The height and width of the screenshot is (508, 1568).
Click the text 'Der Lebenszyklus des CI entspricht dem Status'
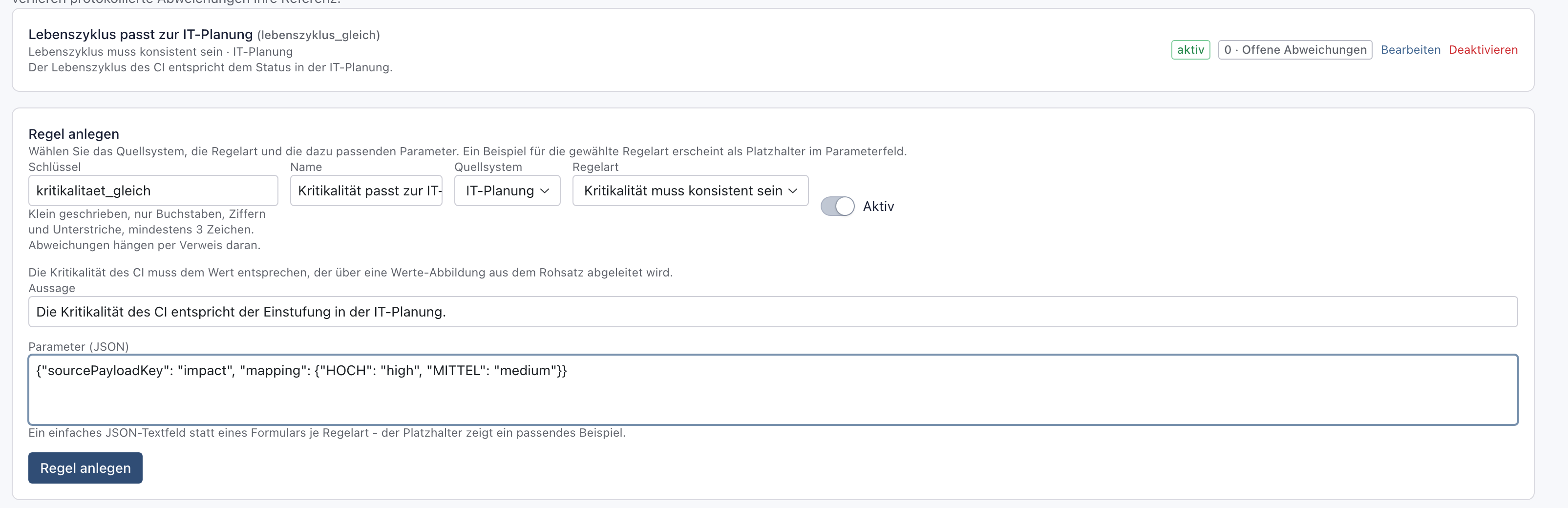[211, 67]
